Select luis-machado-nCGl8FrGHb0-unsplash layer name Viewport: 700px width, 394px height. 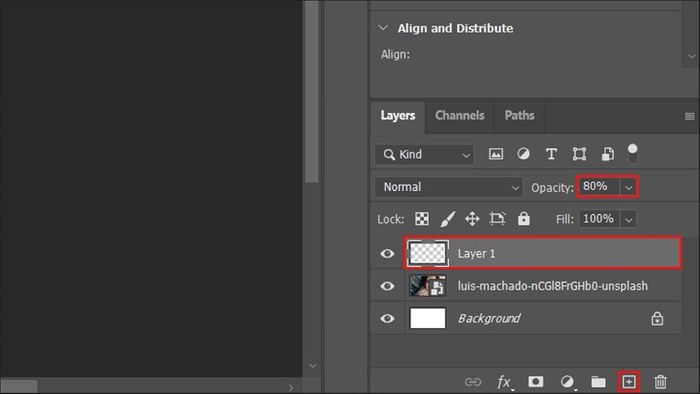coord(553,286)
